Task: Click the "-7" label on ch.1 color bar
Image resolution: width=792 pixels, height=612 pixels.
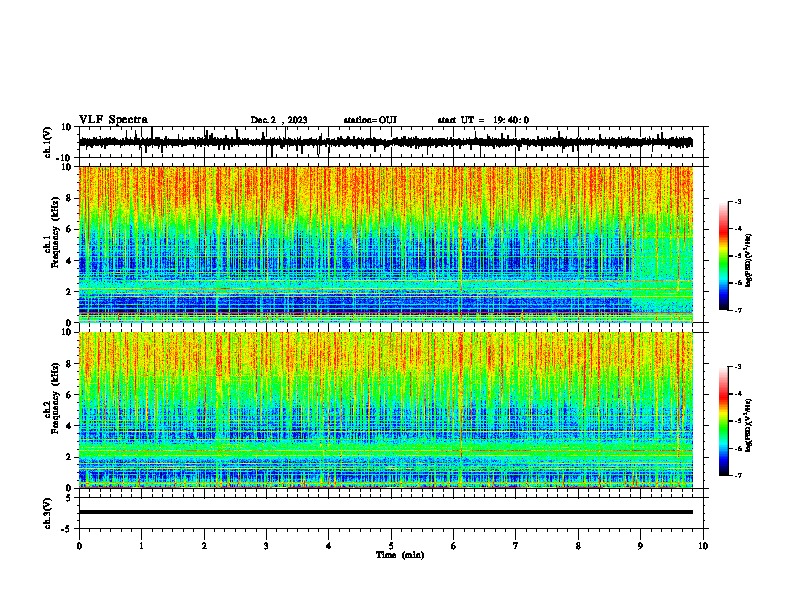Action: pyautogui.click(x=738, y=311)
